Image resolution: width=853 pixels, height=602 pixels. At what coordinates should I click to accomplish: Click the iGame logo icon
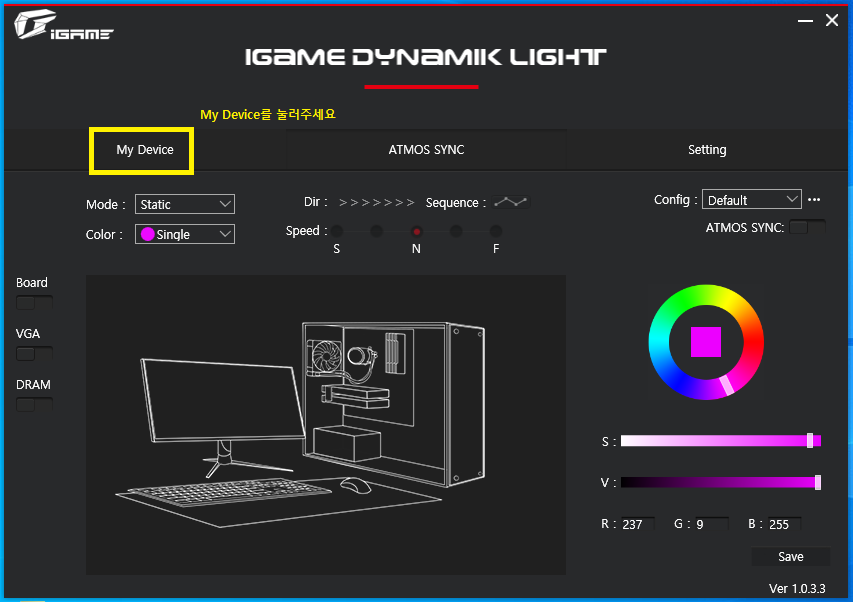point(63,25)
